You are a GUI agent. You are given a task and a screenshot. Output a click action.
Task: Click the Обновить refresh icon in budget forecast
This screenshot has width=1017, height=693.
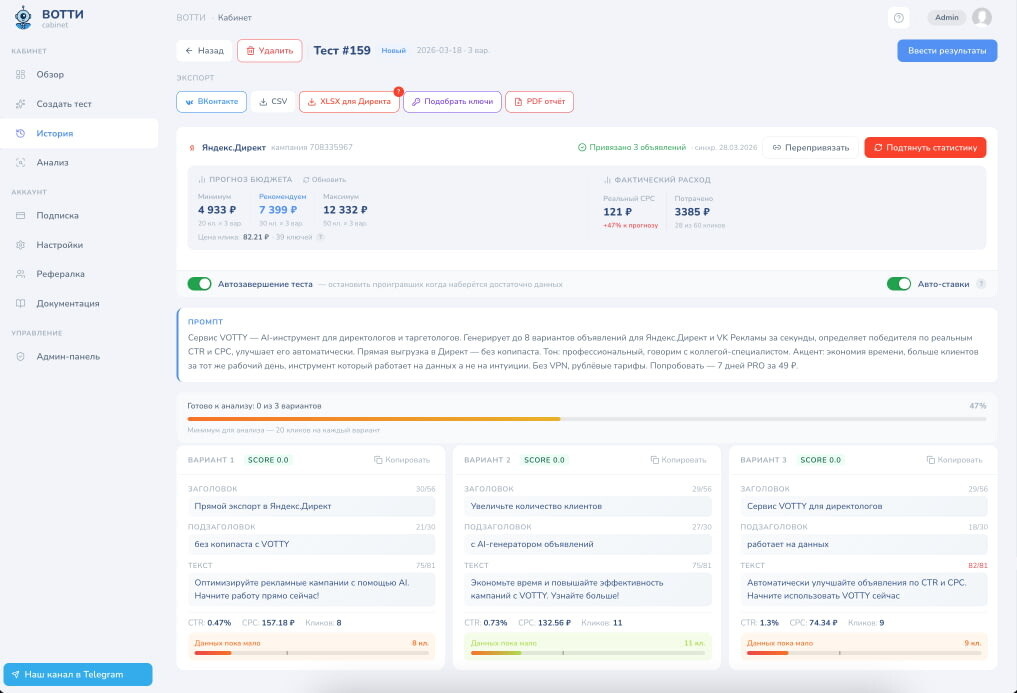pyautogui.click(x=306, y=180)
